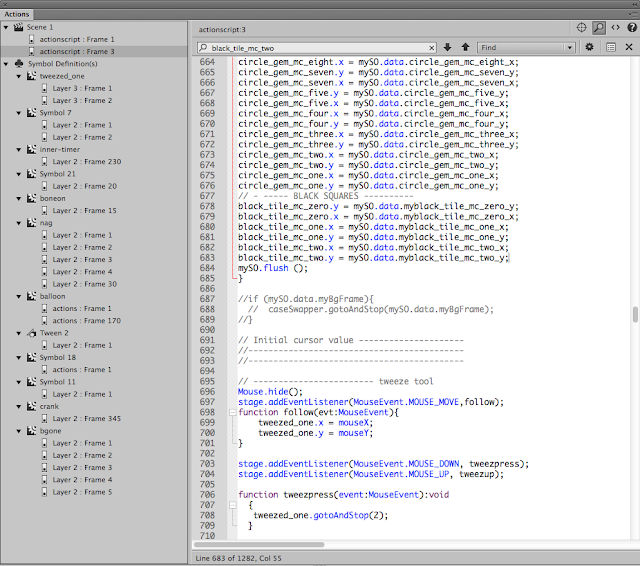640x566 pixels.
Task: Open the search settings gear
Action: [589, 47]
